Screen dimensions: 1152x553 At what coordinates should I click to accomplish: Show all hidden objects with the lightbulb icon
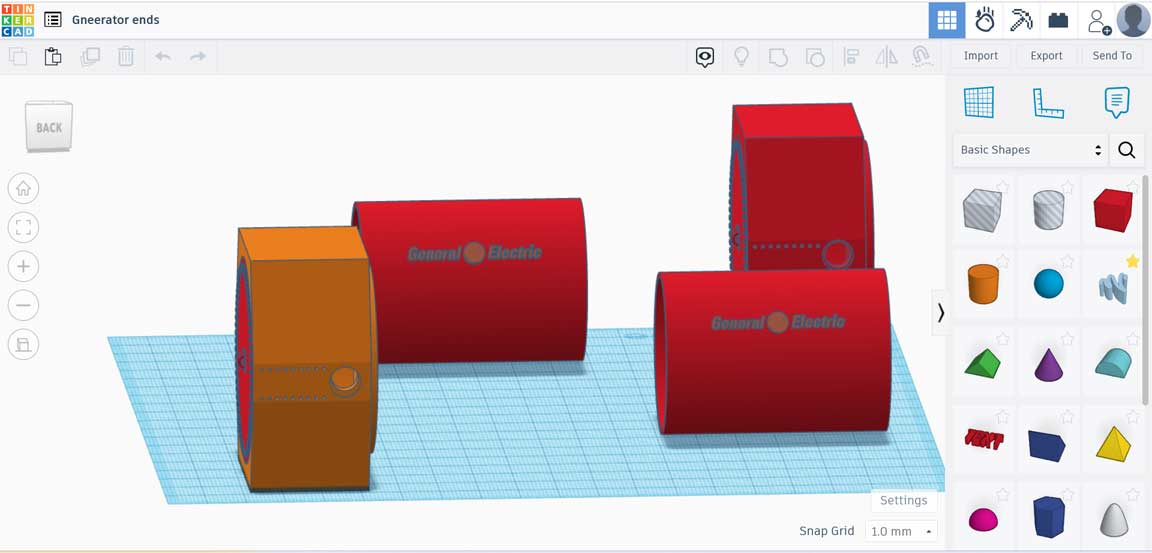741,57
